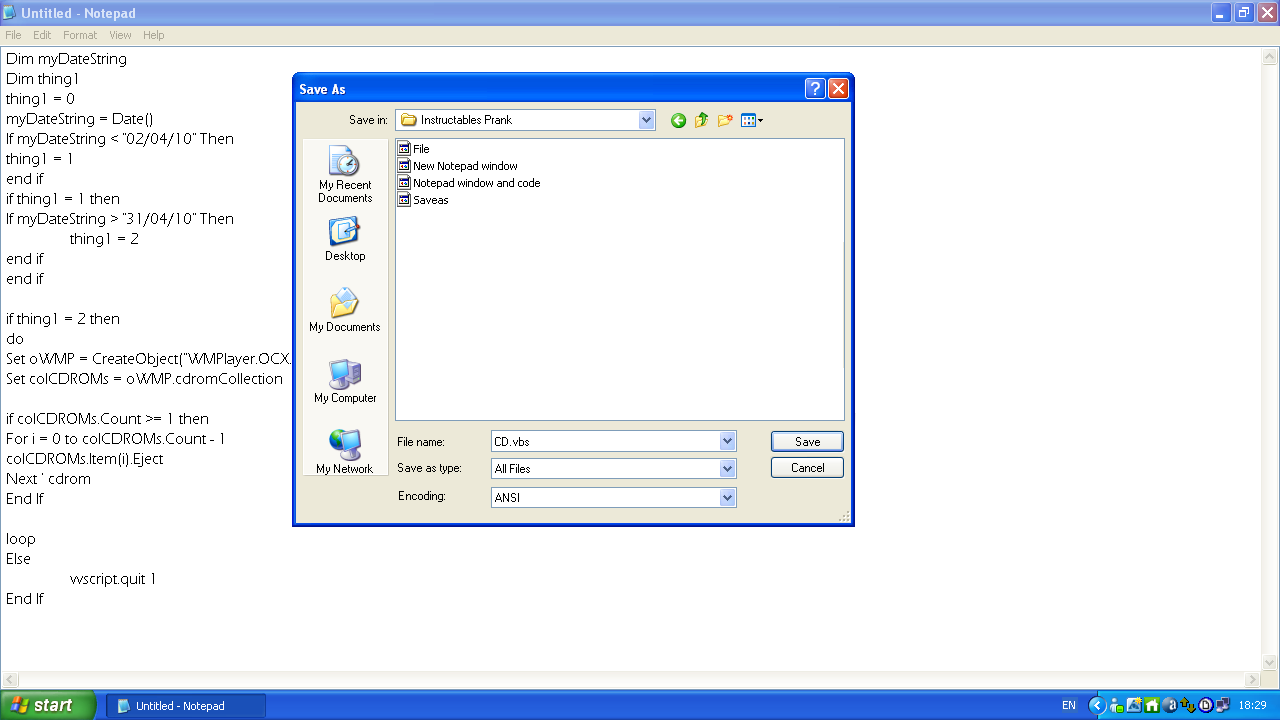Cancel the Save As dialog
This screenshot has height=720, width=1280.
coord(806,467)
